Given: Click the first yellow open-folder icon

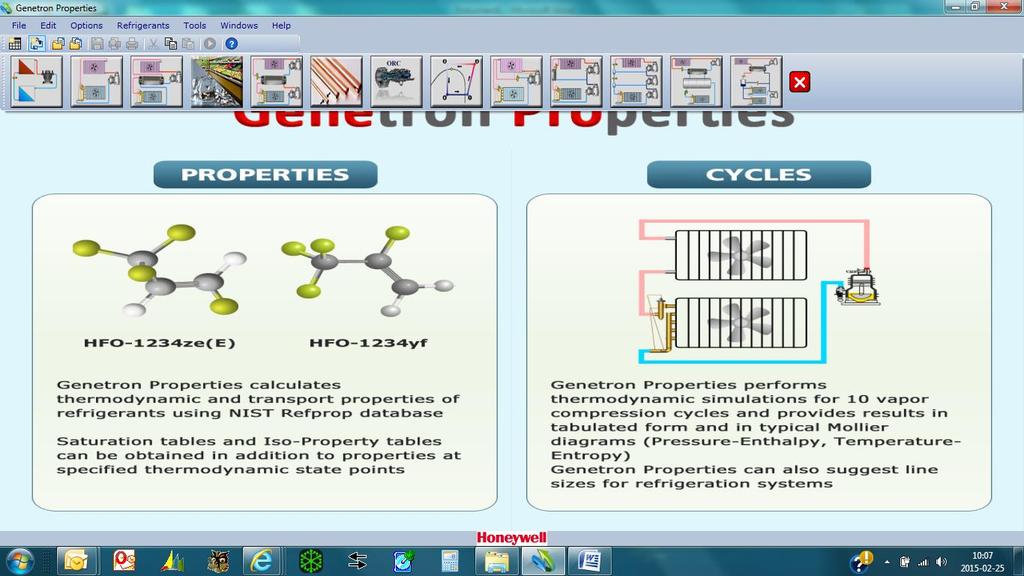Looking at the screenshot, I should (58, 44).
